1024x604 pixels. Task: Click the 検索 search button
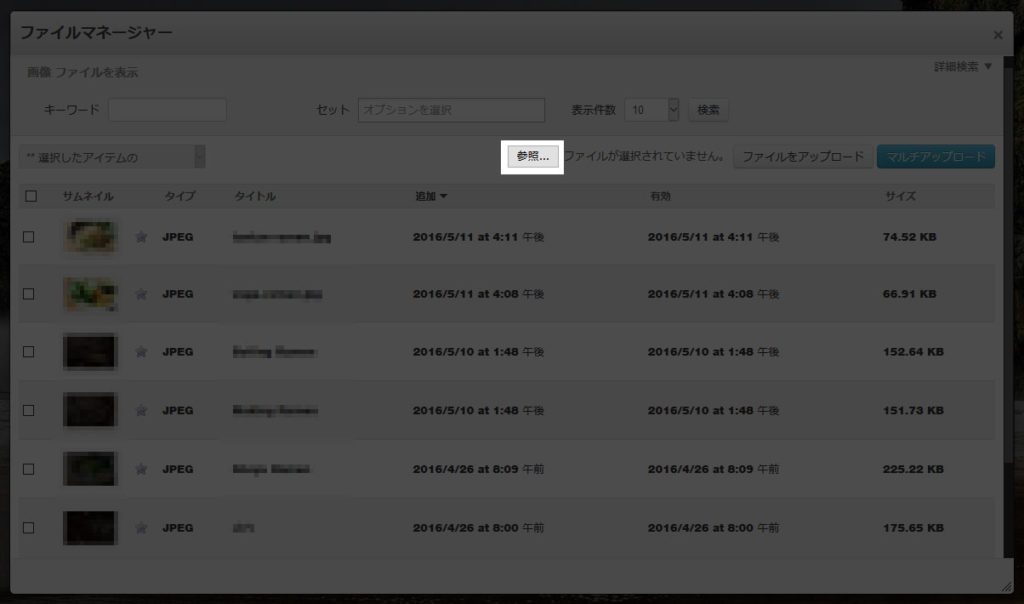pos(708,110)
